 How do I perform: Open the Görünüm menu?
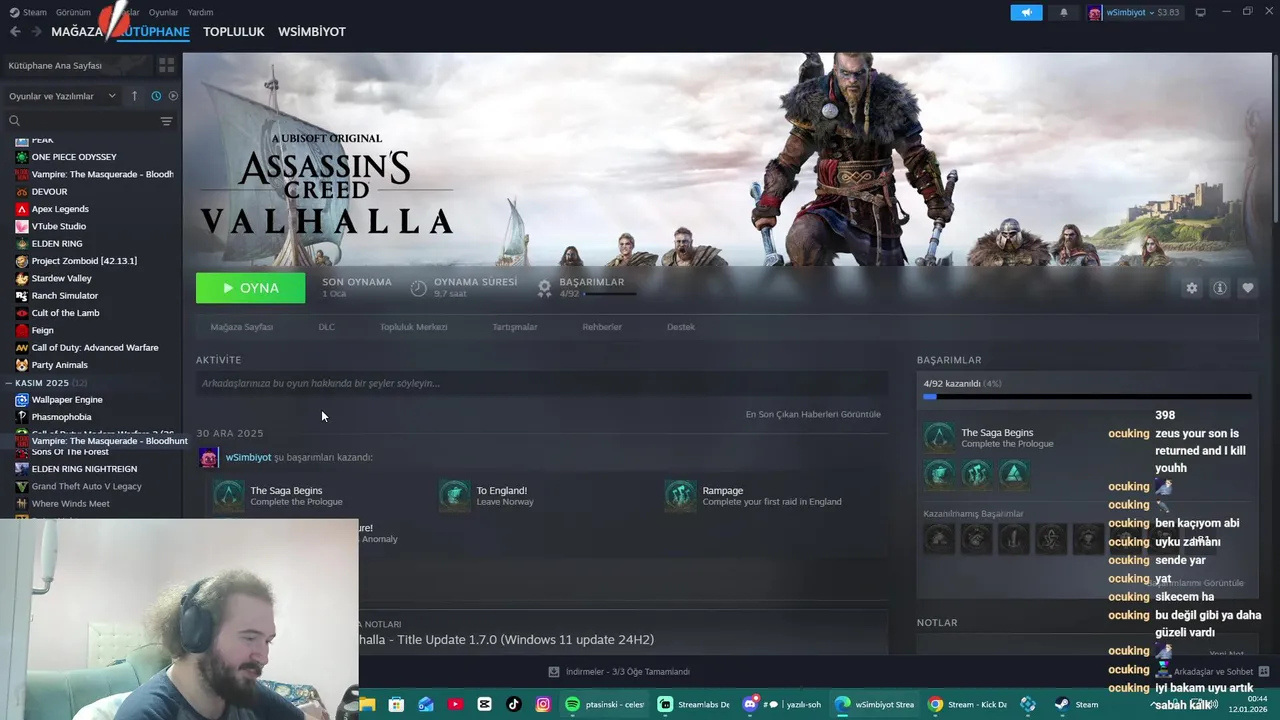(73, 13)
